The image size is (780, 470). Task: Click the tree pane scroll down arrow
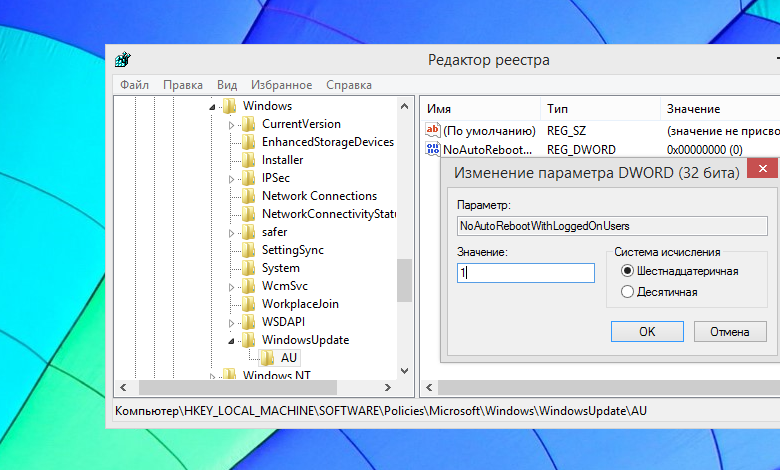tap(404, 371)
